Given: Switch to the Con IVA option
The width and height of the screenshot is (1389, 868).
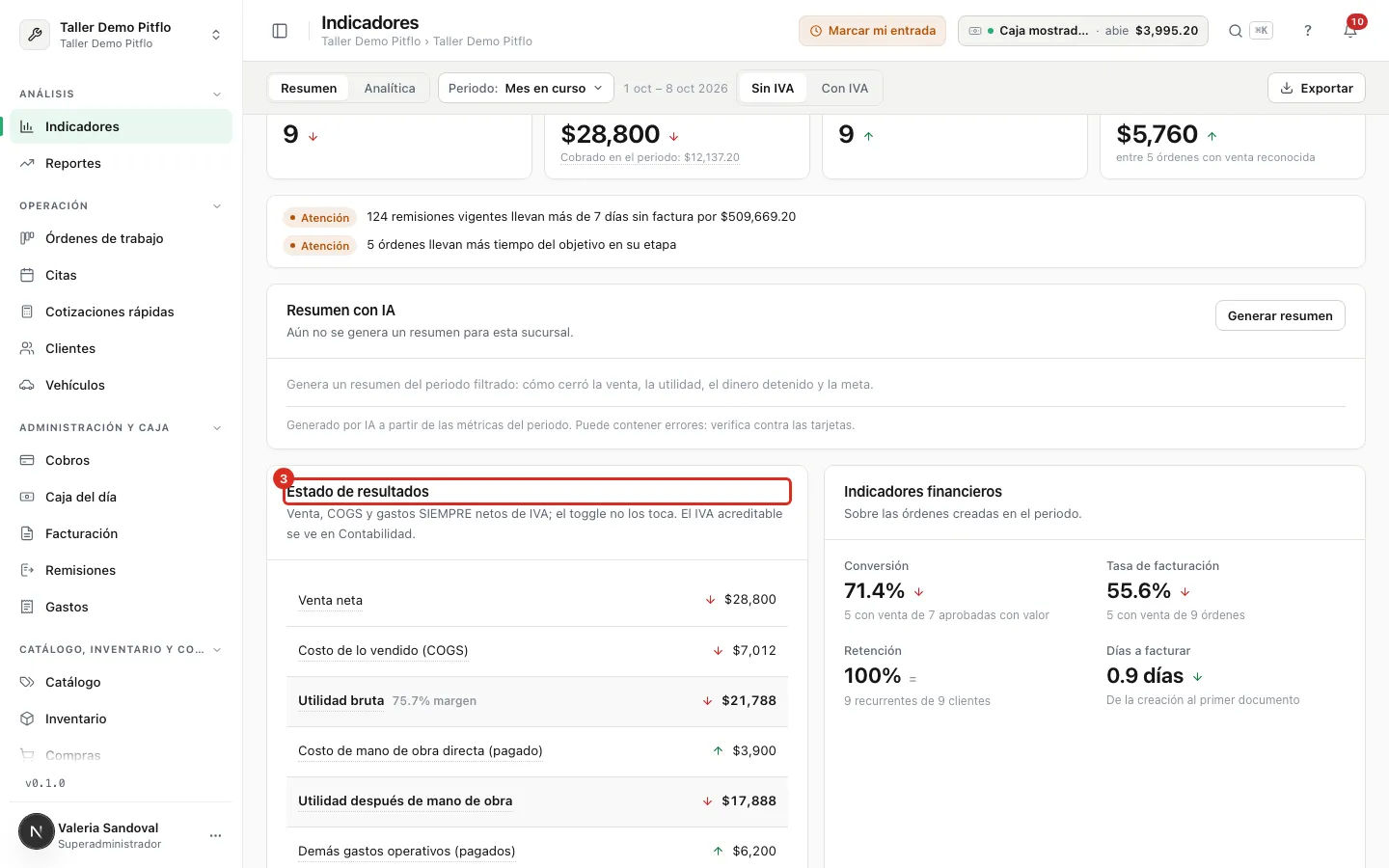Looking at the screenshot, I should (845, 88).
